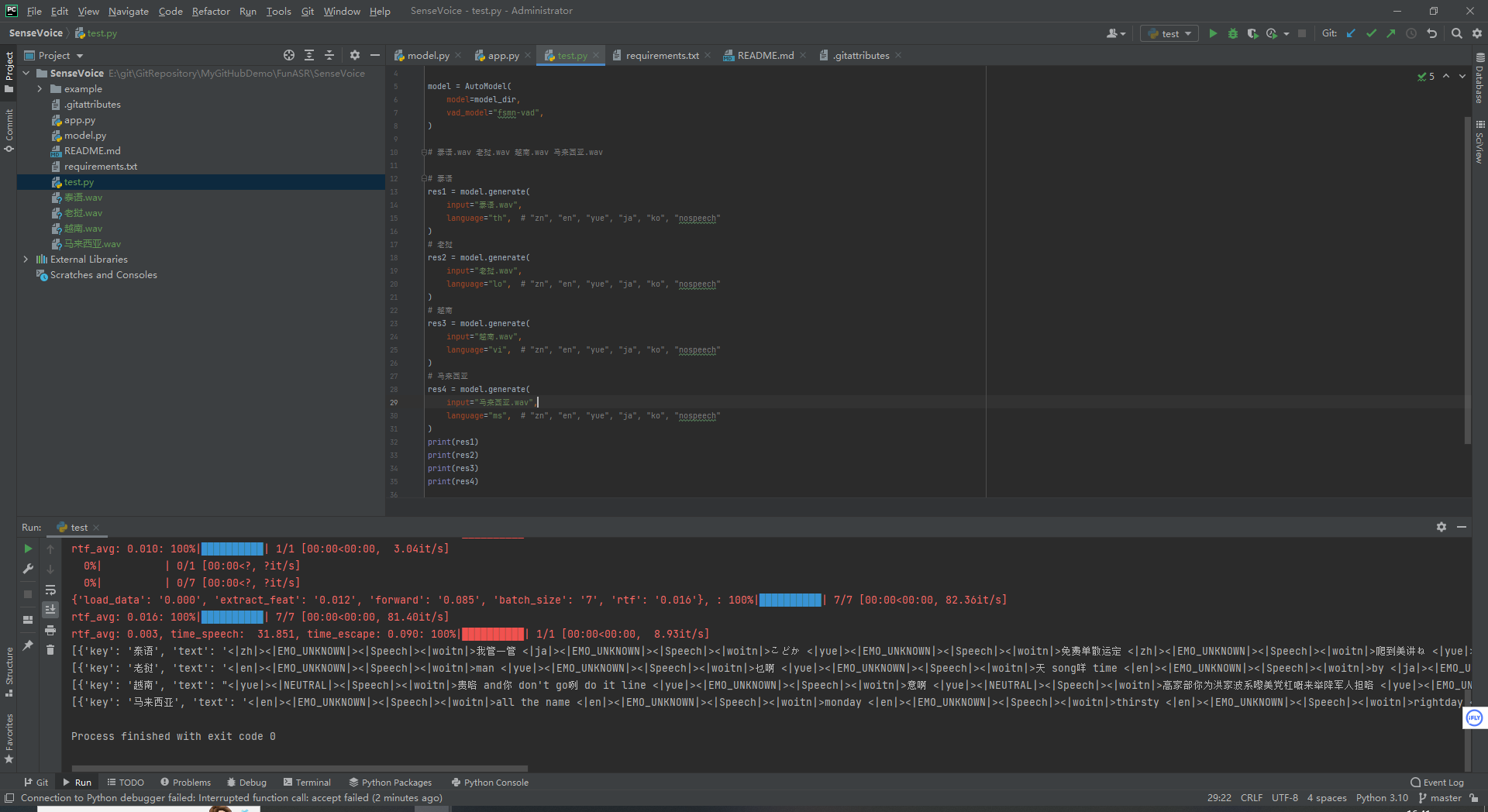1488x812 pixels.
Task: Print the Run console output
Action: point(50,630)
